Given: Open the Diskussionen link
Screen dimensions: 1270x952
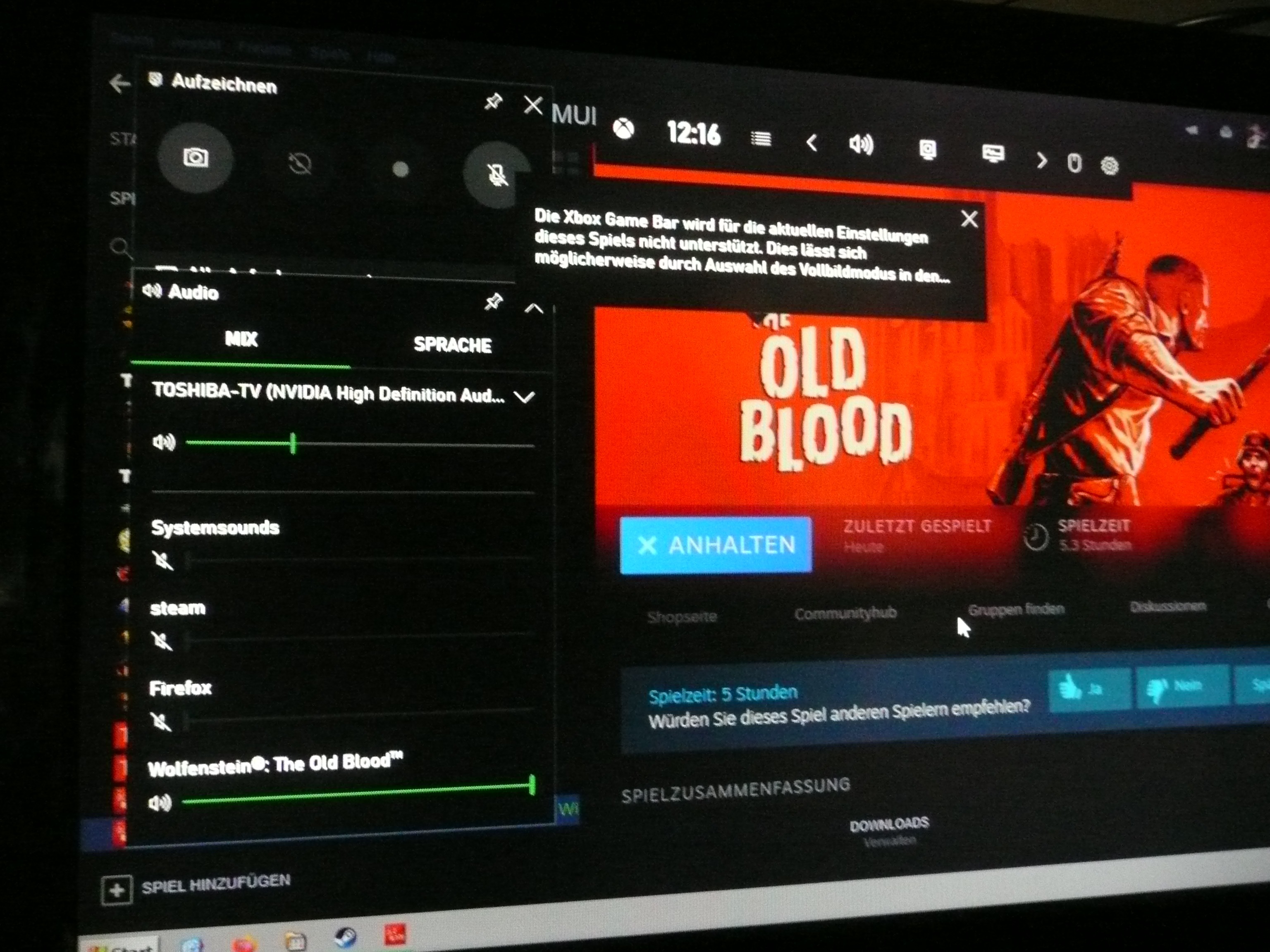Looking at the screenshot, I should click(1167, 606).
